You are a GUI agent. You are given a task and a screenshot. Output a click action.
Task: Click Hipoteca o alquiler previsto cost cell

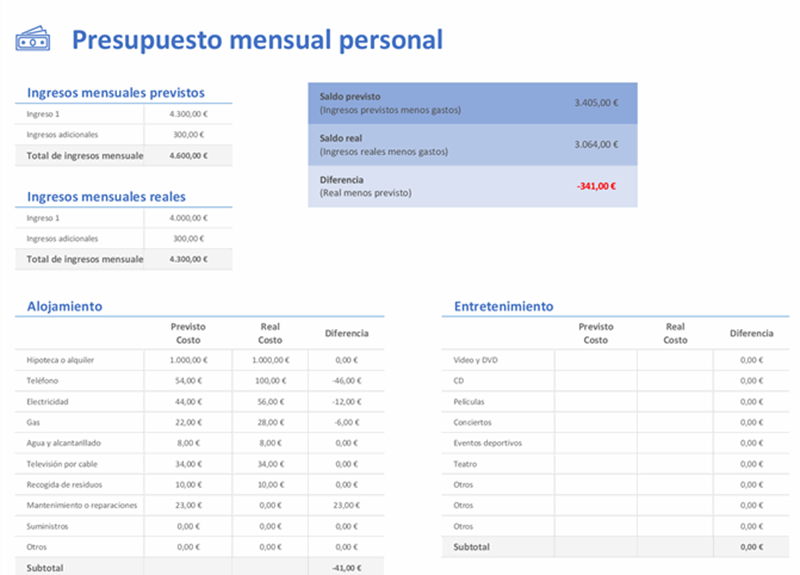188,360
